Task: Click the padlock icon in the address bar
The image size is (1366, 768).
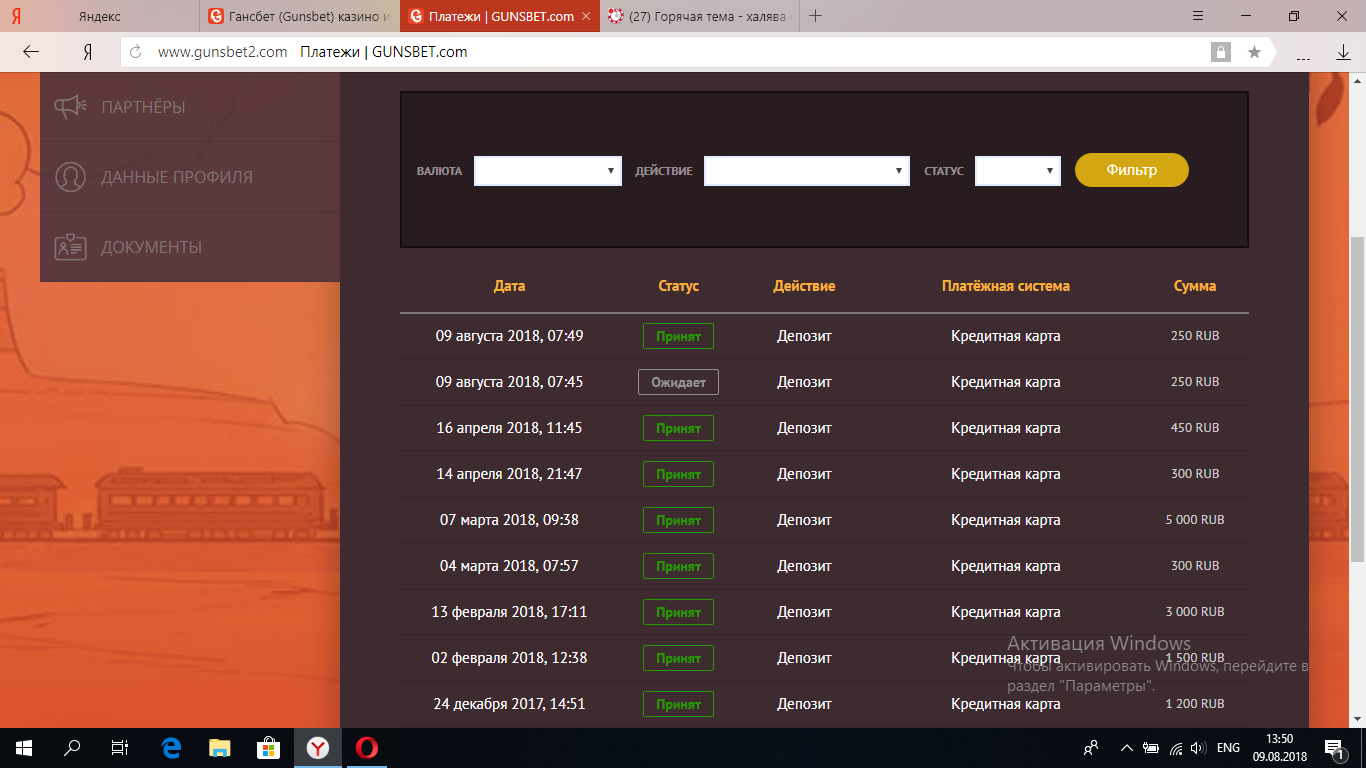Action: pyautogui.click(x=1220, y=52)
